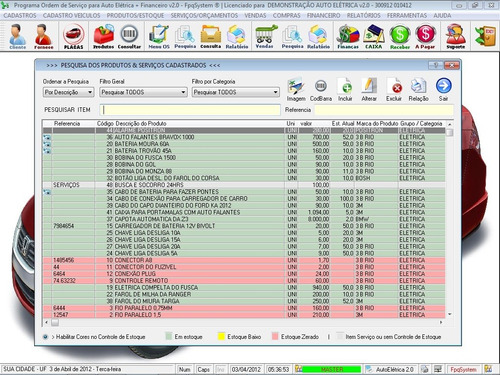Open Relatório icon beside Consulta
Screen dimensions: 500x375
tap(237, 36)
